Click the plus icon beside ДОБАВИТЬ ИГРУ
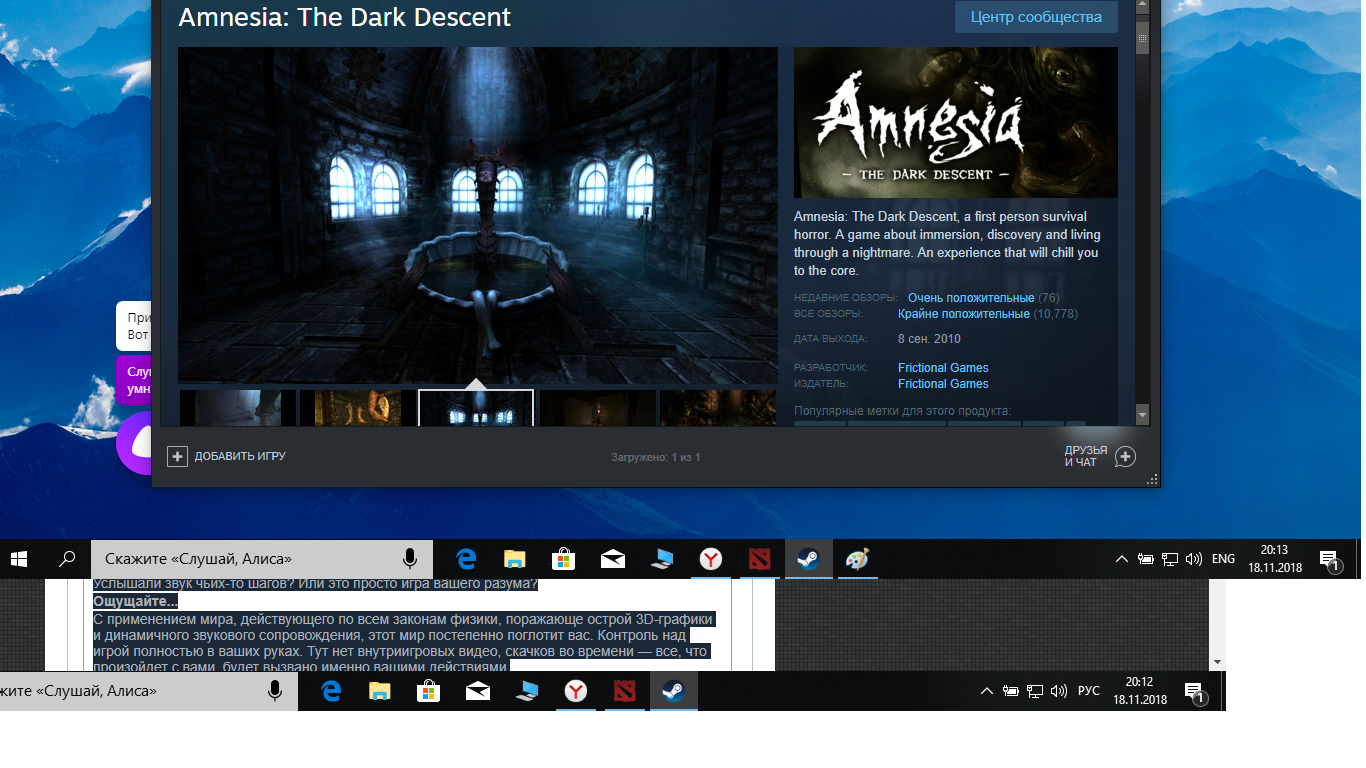The image size is (1366, 768). 177,457
